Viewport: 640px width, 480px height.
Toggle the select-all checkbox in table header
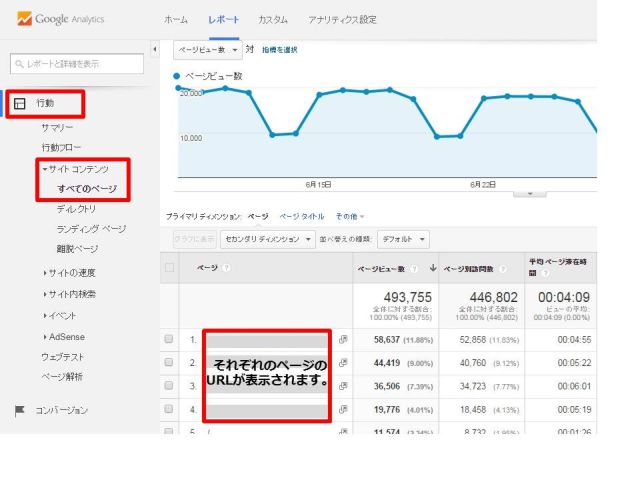coord(169,268)
